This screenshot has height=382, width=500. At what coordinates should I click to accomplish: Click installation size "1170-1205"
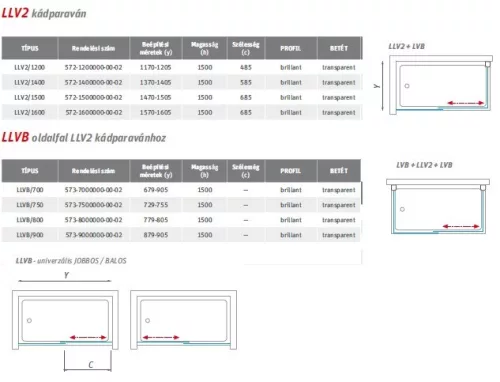[x=155, y=67]
